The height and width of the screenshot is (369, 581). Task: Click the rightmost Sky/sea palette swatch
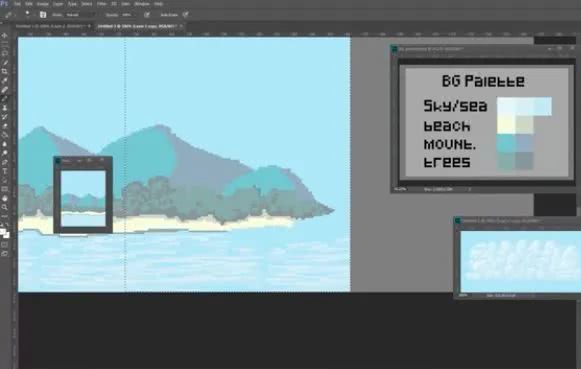coord(542,106)
